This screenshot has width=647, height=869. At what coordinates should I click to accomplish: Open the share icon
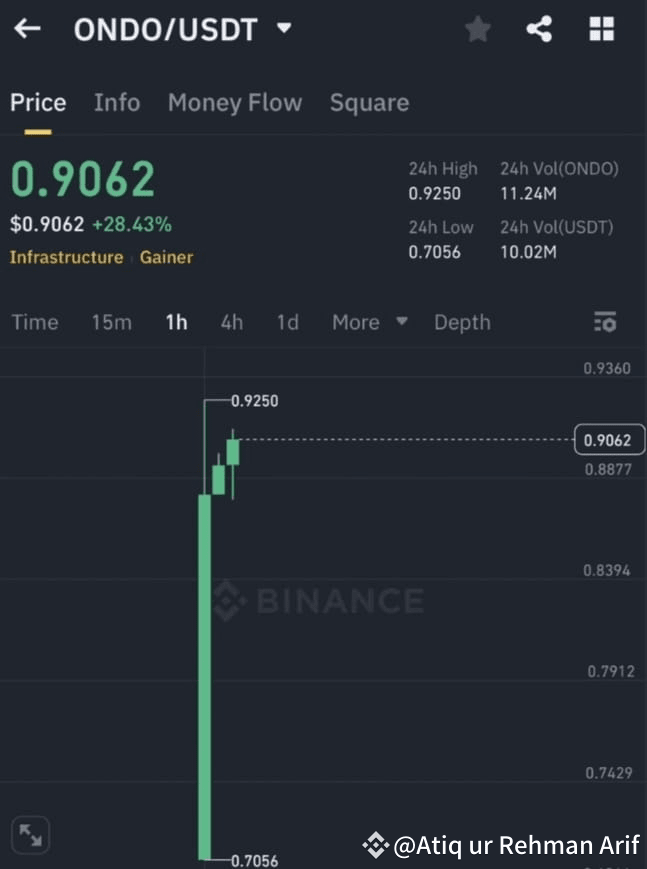click(539, 29)
